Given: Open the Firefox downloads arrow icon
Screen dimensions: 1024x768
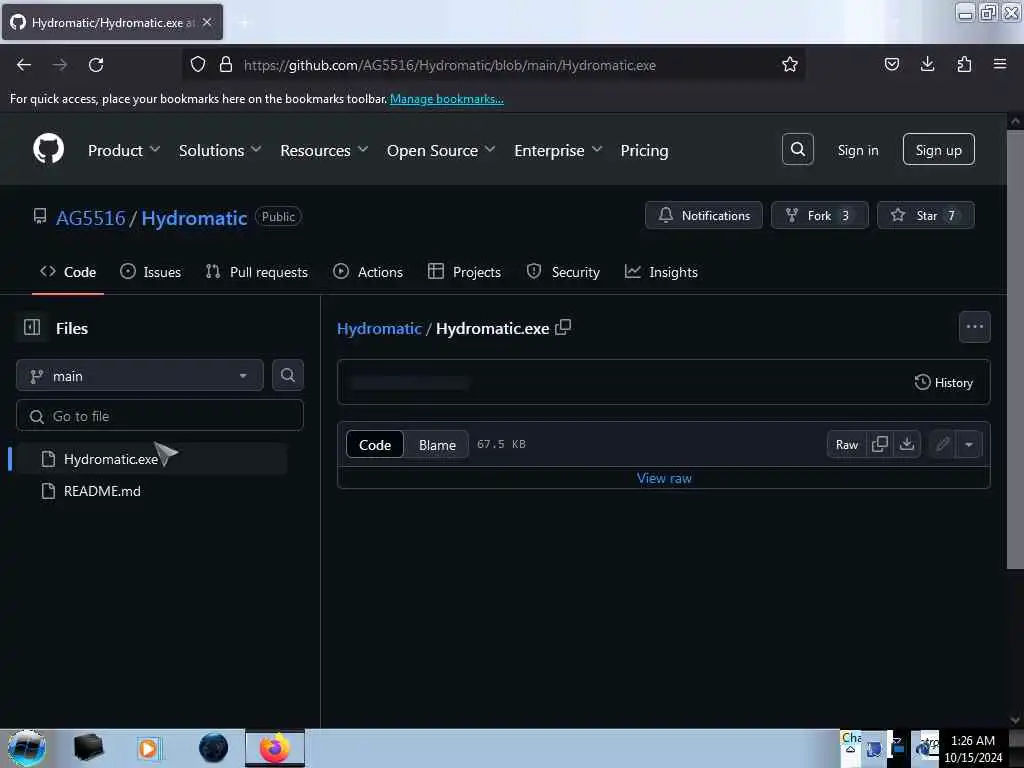Looking at the screenshot, I should click(x=927, y=64).
